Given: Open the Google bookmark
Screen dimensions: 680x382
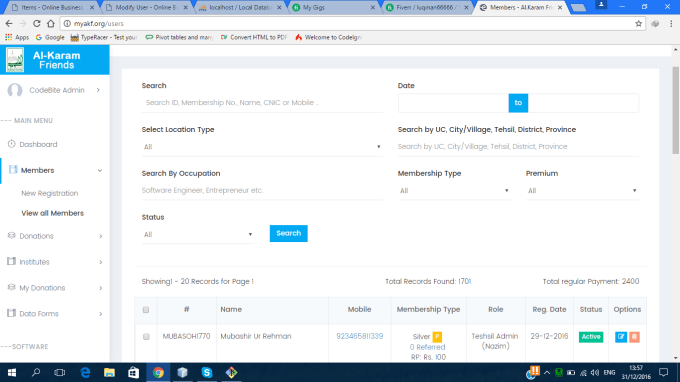Looking at the screenshot, I should pyautogui.click(x=50, y=37).
